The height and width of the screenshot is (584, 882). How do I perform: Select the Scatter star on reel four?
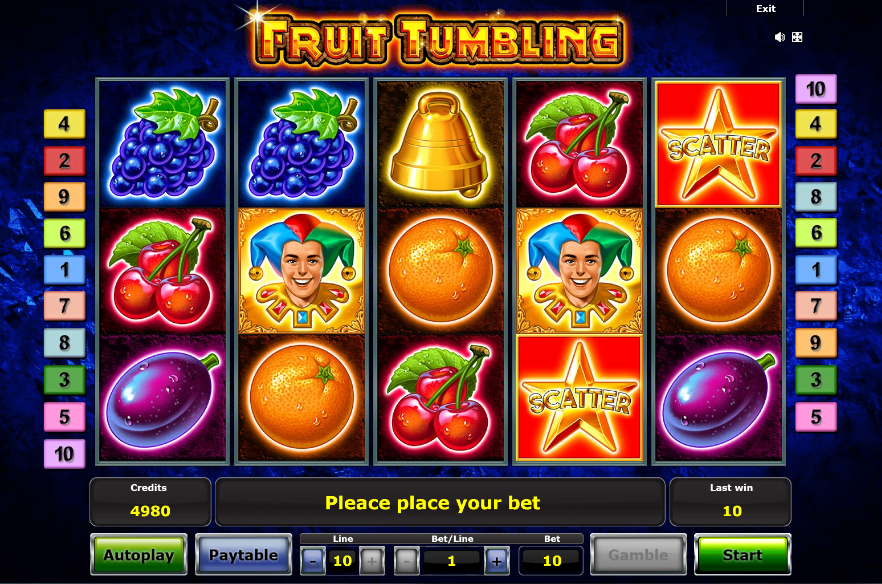pos(579,398)
